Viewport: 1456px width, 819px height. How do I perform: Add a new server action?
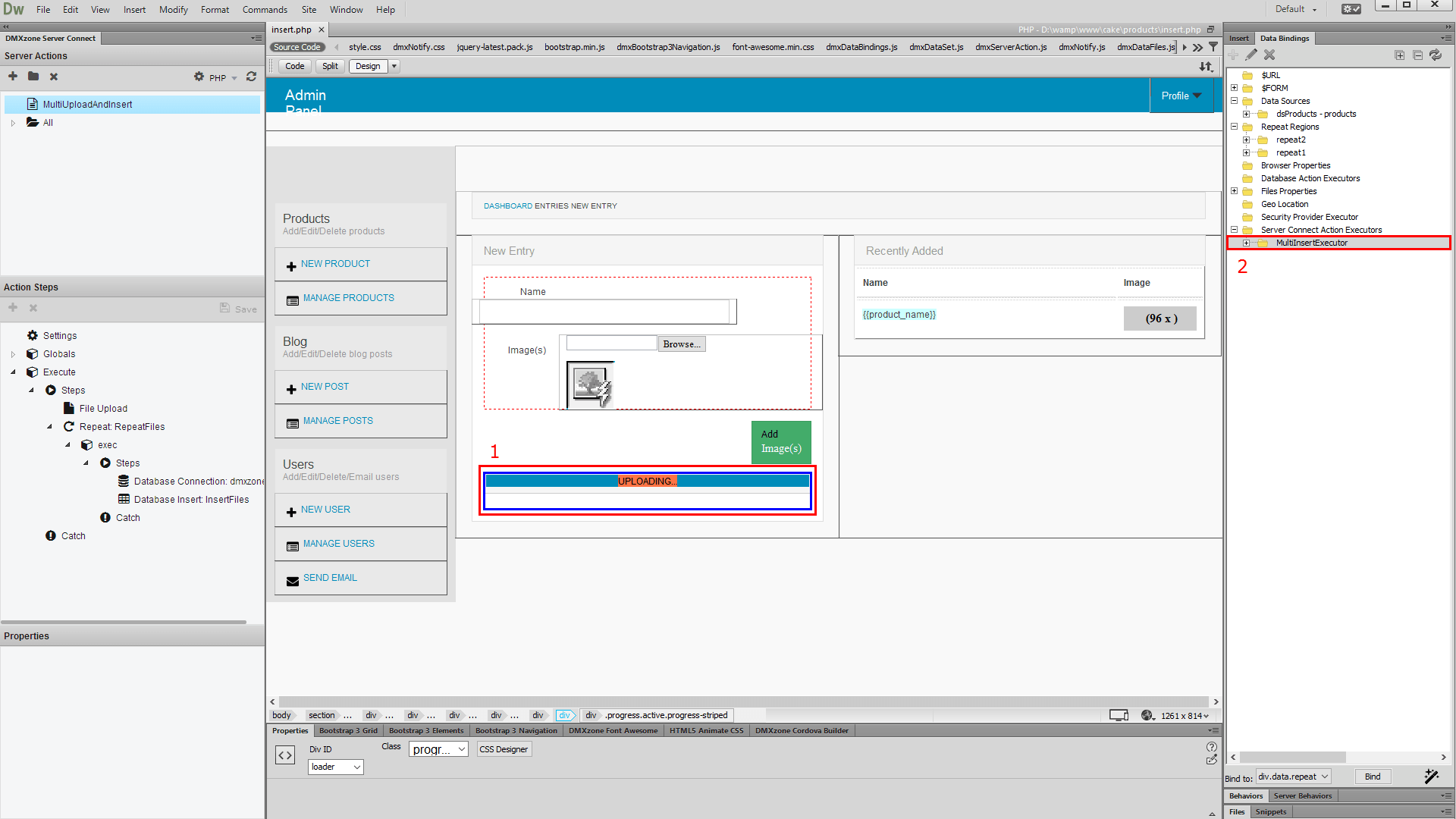click(13, 77)
